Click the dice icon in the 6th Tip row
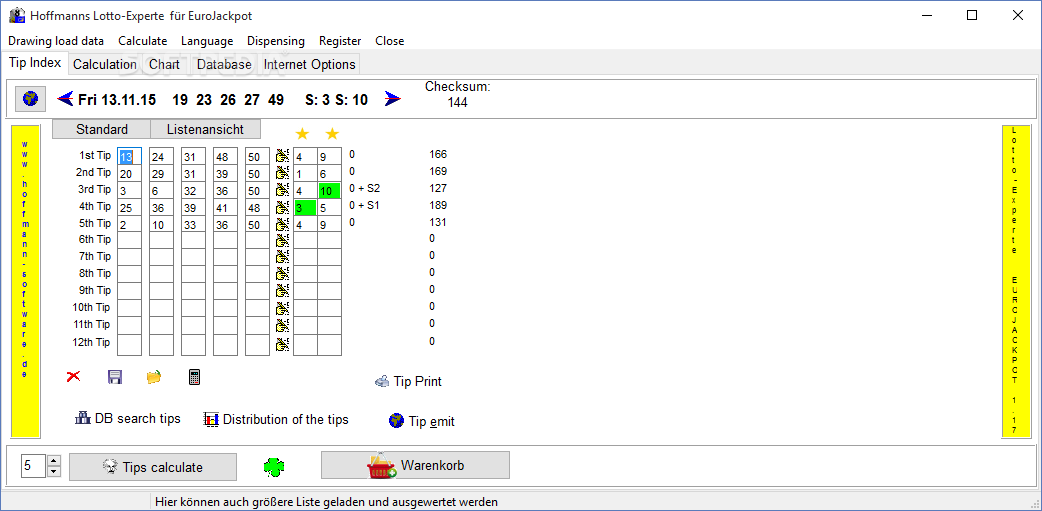This screenshot has width=1042, height=511. [282, 241]
